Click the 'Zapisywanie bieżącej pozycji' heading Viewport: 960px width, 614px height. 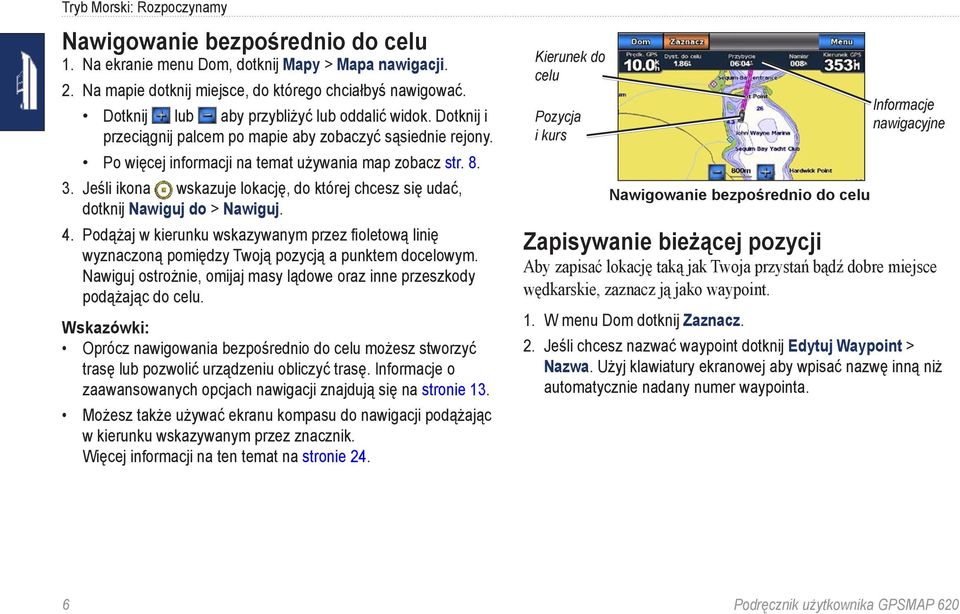[672, 242]
